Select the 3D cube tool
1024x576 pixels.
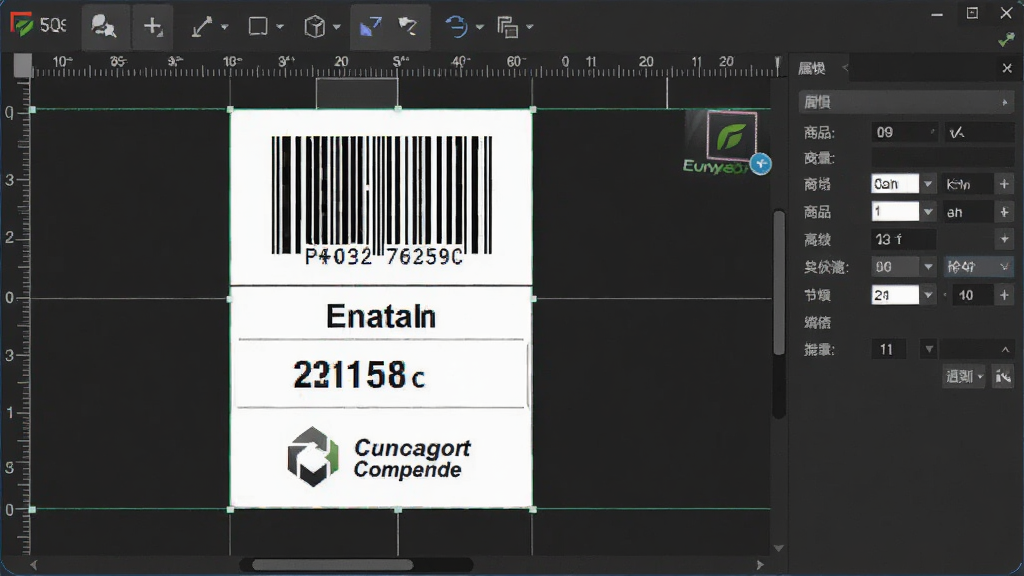click(315, 27)
